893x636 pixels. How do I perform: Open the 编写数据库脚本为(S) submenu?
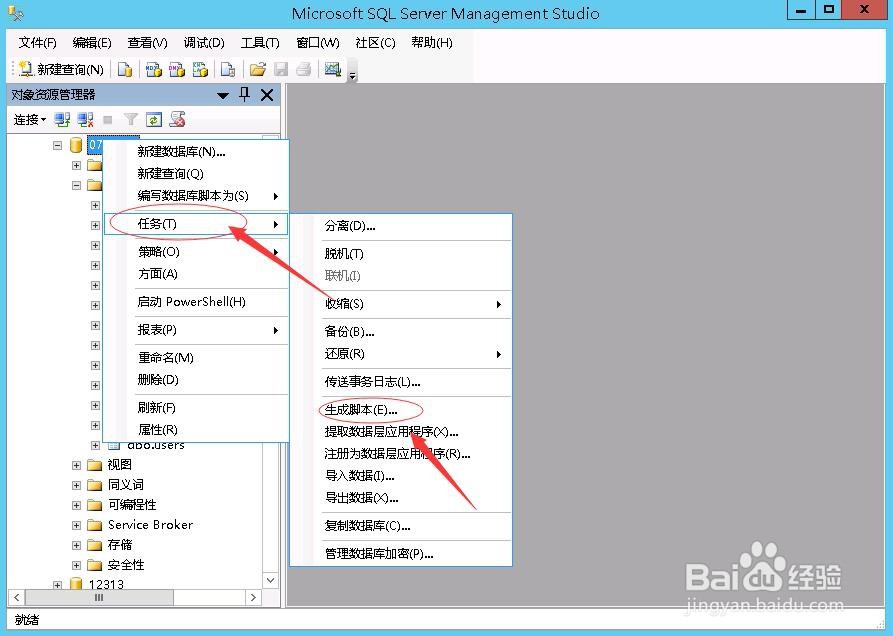point(196,196)
